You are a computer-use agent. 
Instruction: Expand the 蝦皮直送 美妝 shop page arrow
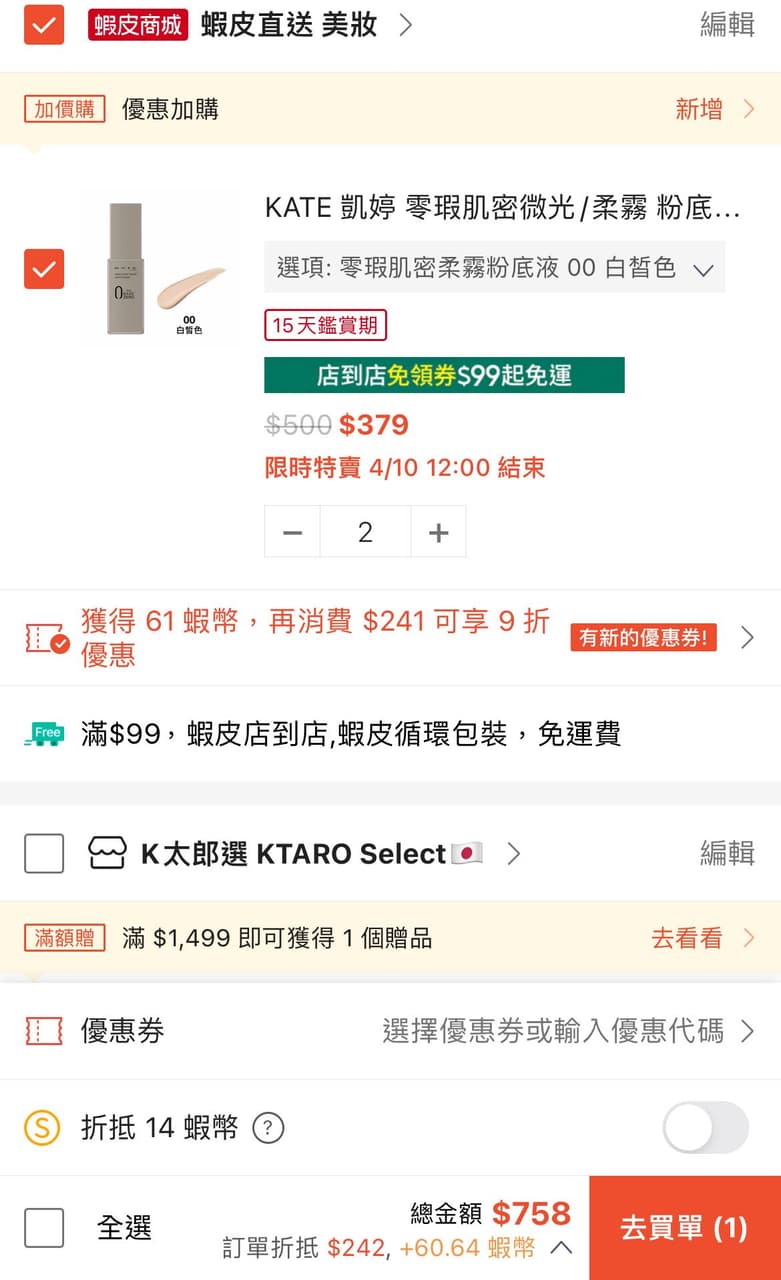405,25
